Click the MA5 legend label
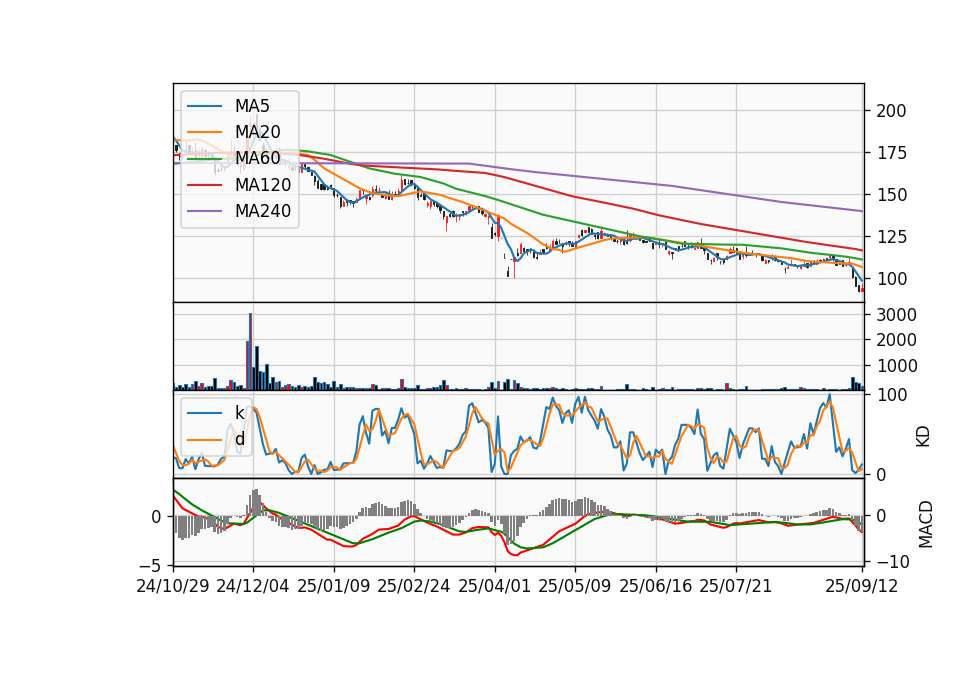Viewport: 960px width, 690px height. pyautogui.click(x=252, y=106)
